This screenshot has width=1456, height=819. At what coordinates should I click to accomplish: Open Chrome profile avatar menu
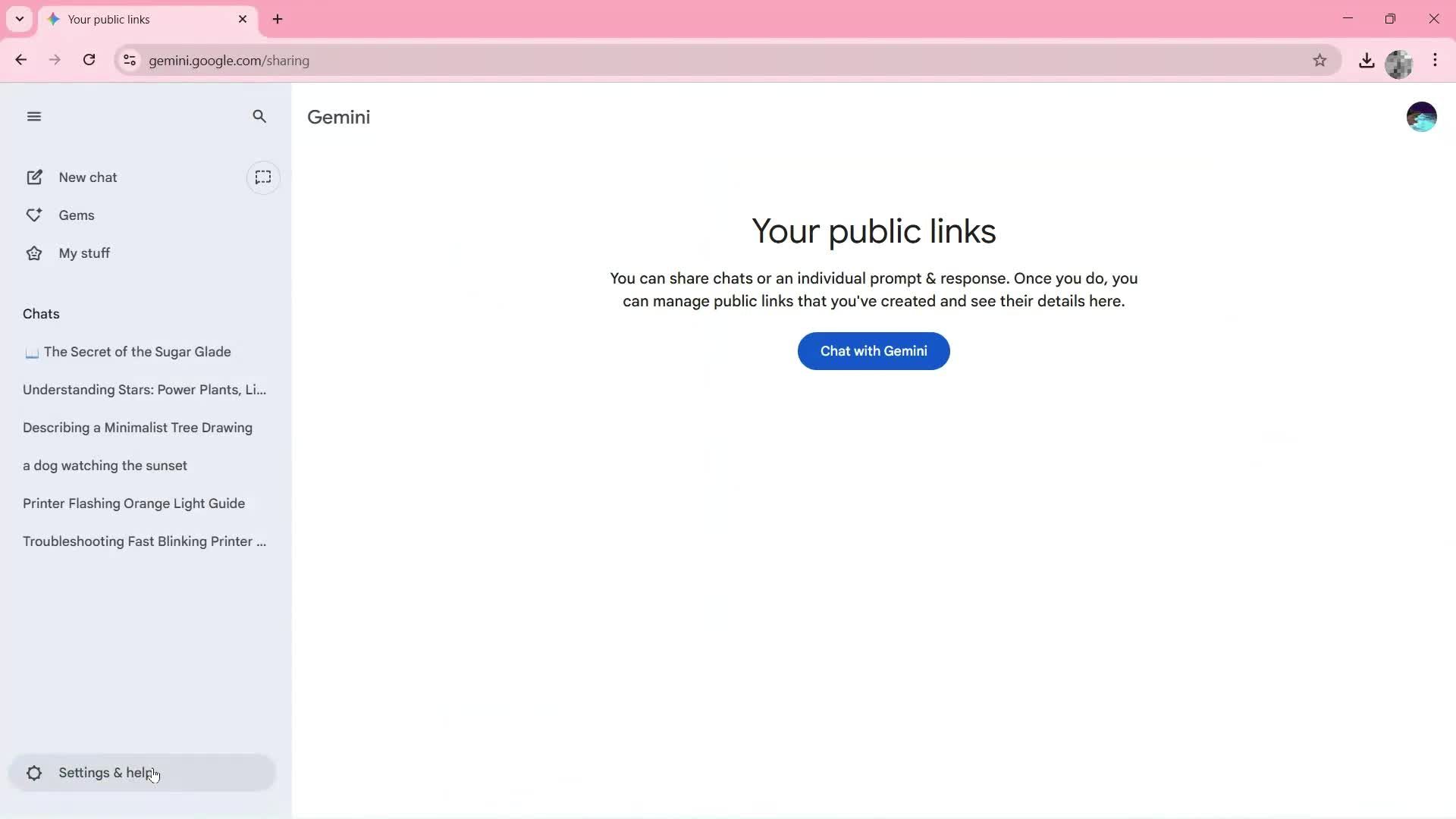pos(1399,64)
